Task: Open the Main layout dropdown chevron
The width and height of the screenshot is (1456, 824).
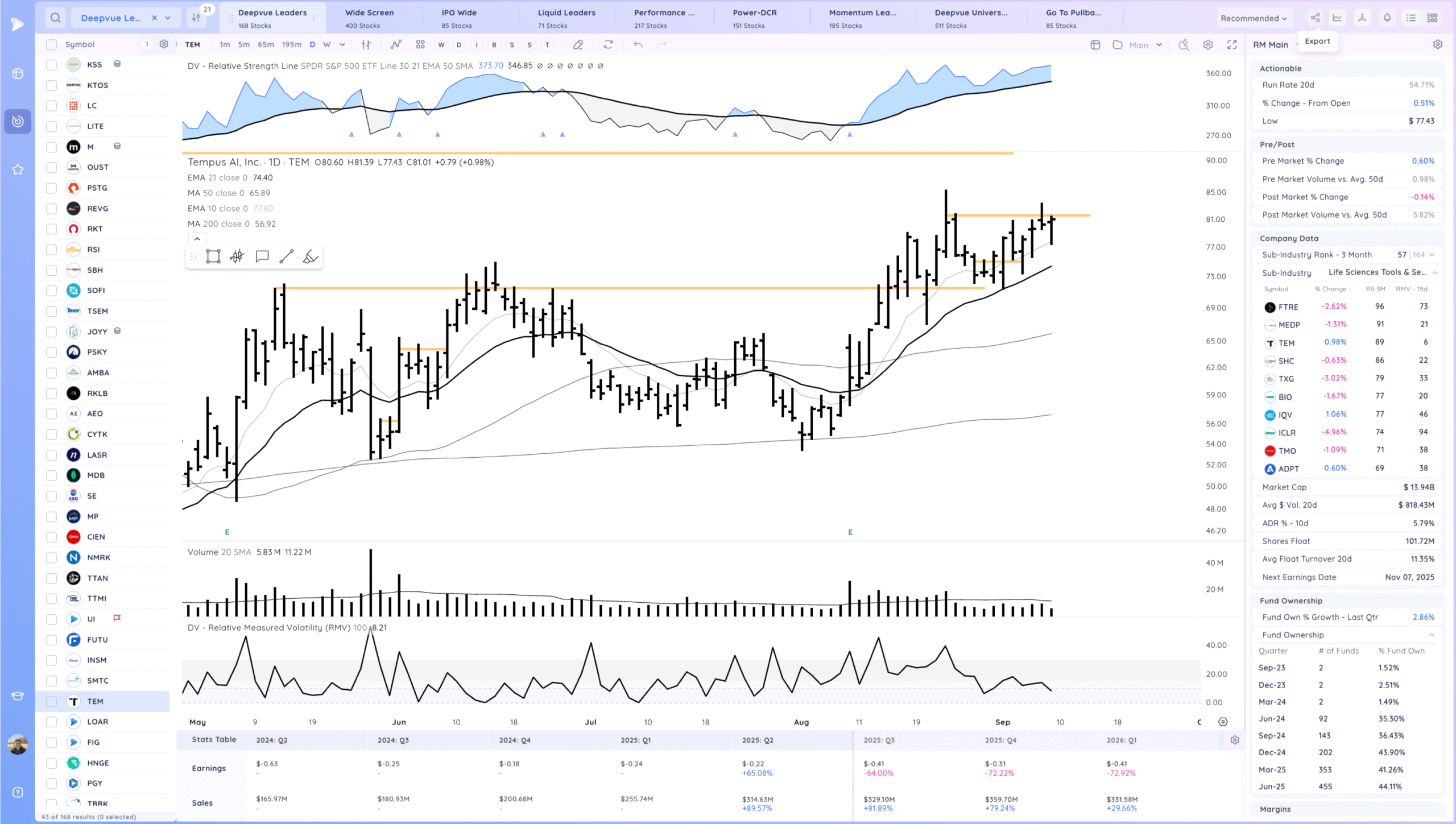Action: tap(1159, 44)
